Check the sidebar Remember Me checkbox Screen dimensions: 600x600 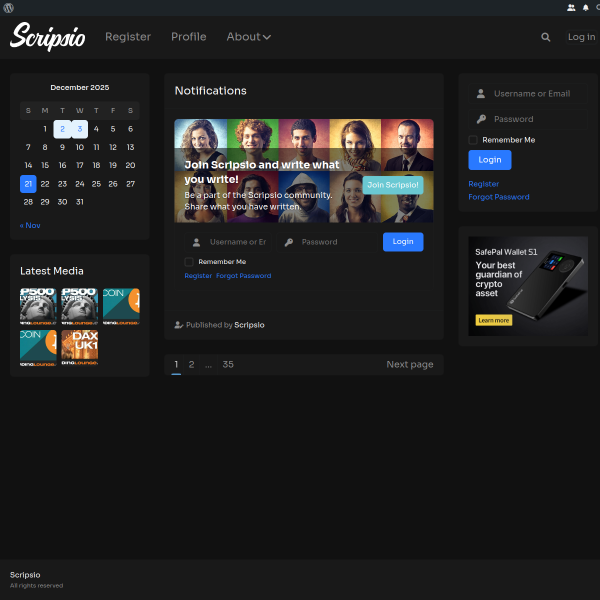point(473,140)
